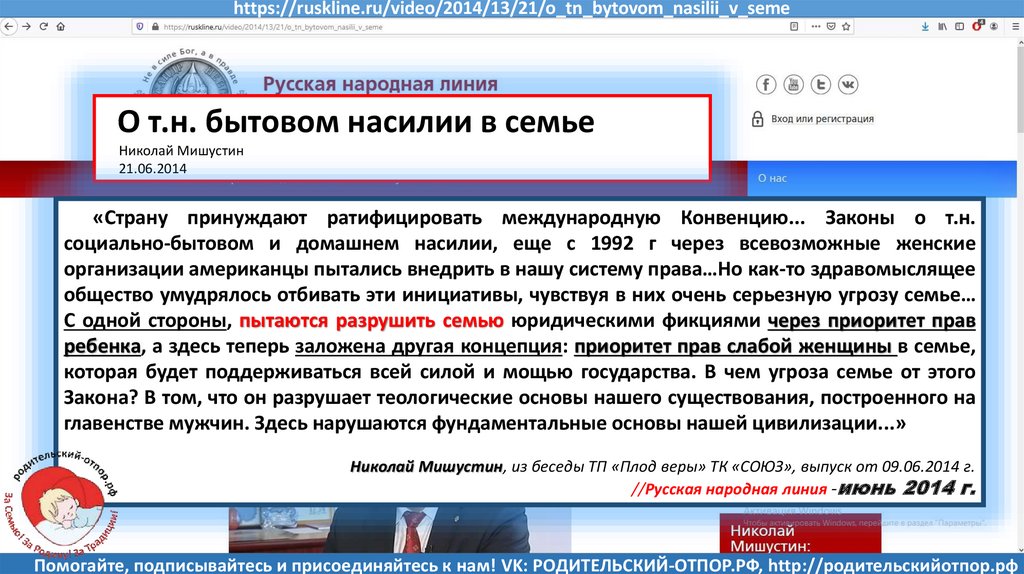
Task: Open the browser home page icon
Action: pos(61,27)
